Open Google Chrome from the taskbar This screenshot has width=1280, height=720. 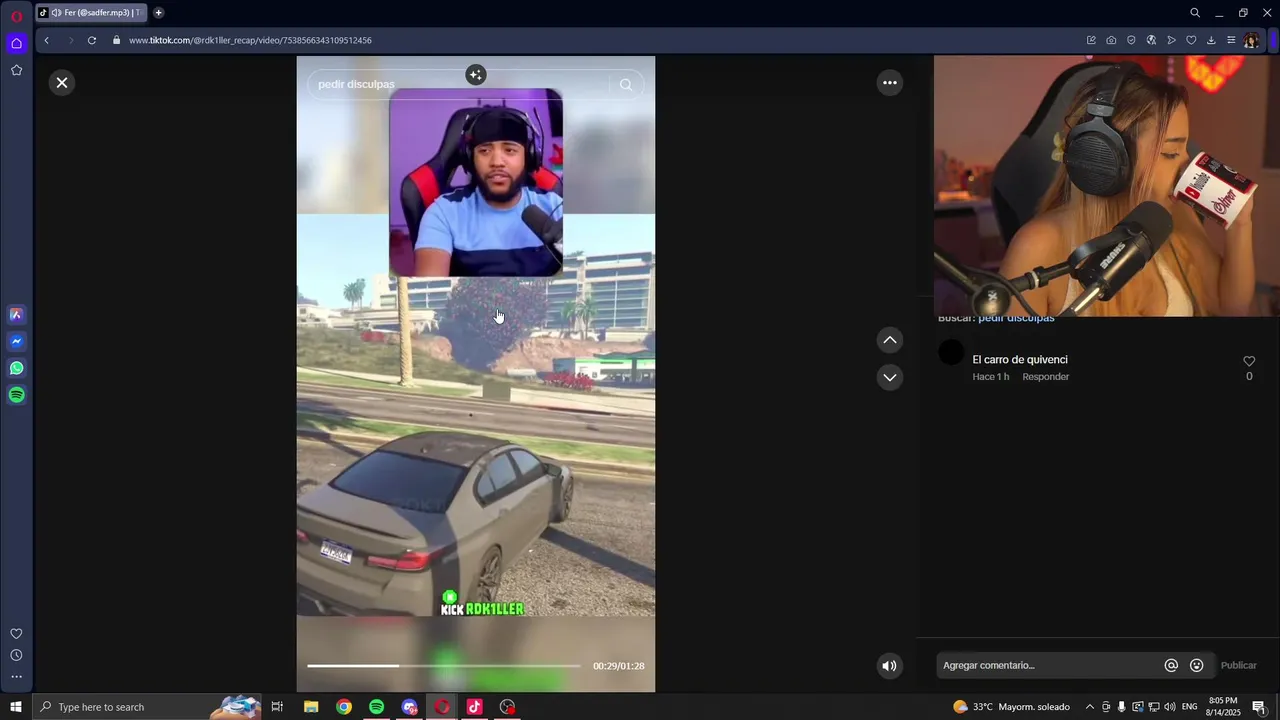(x=344, y=707)
